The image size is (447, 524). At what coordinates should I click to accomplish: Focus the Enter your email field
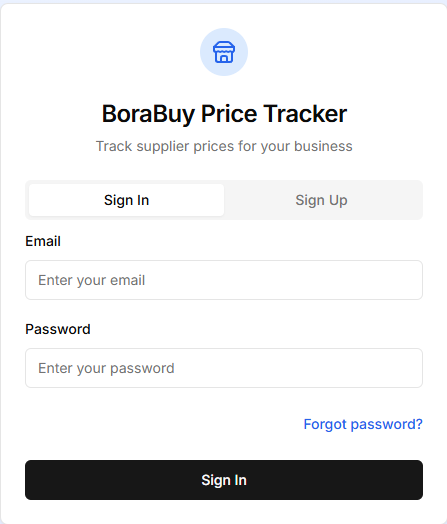pyautogui.click(x=224, y=280)
